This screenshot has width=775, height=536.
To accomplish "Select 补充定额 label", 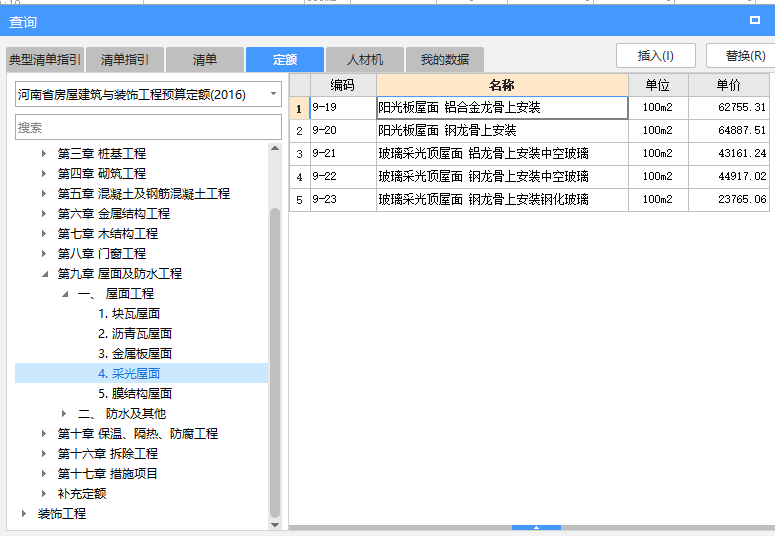I will pyautogui.click(x=82, y=493).
